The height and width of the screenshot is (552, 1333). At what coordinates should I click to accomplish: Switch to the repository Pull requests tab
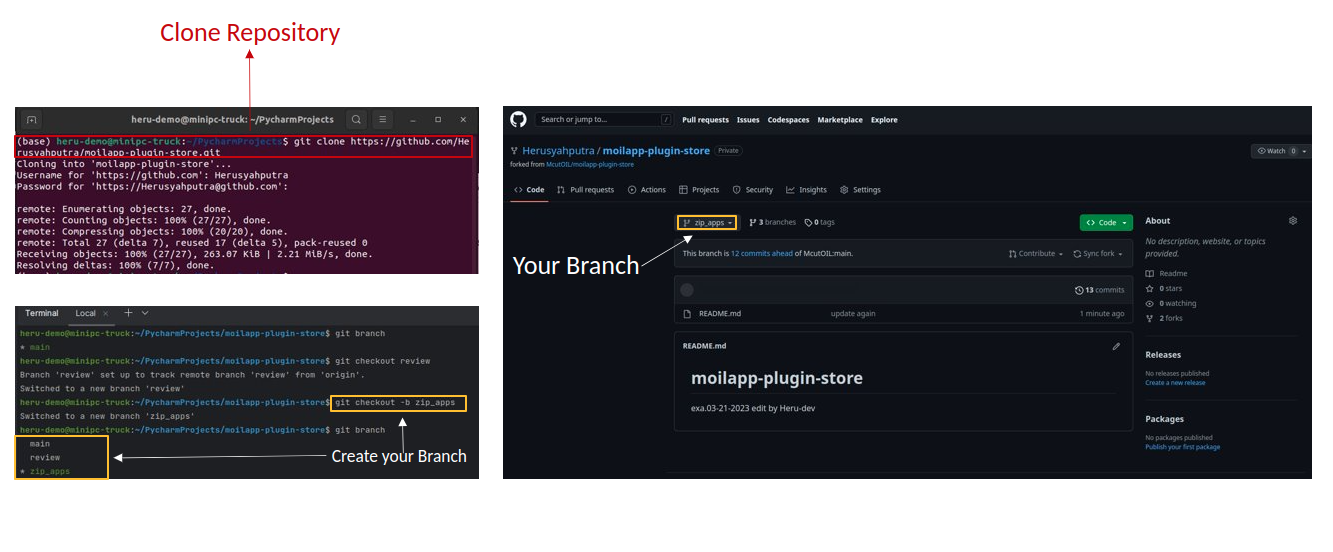tap(585, 190)
